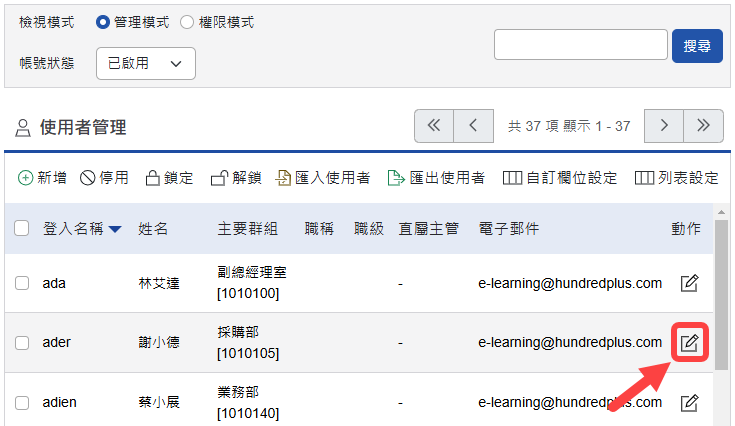Go to the last page of results

(x=703, y=126)
